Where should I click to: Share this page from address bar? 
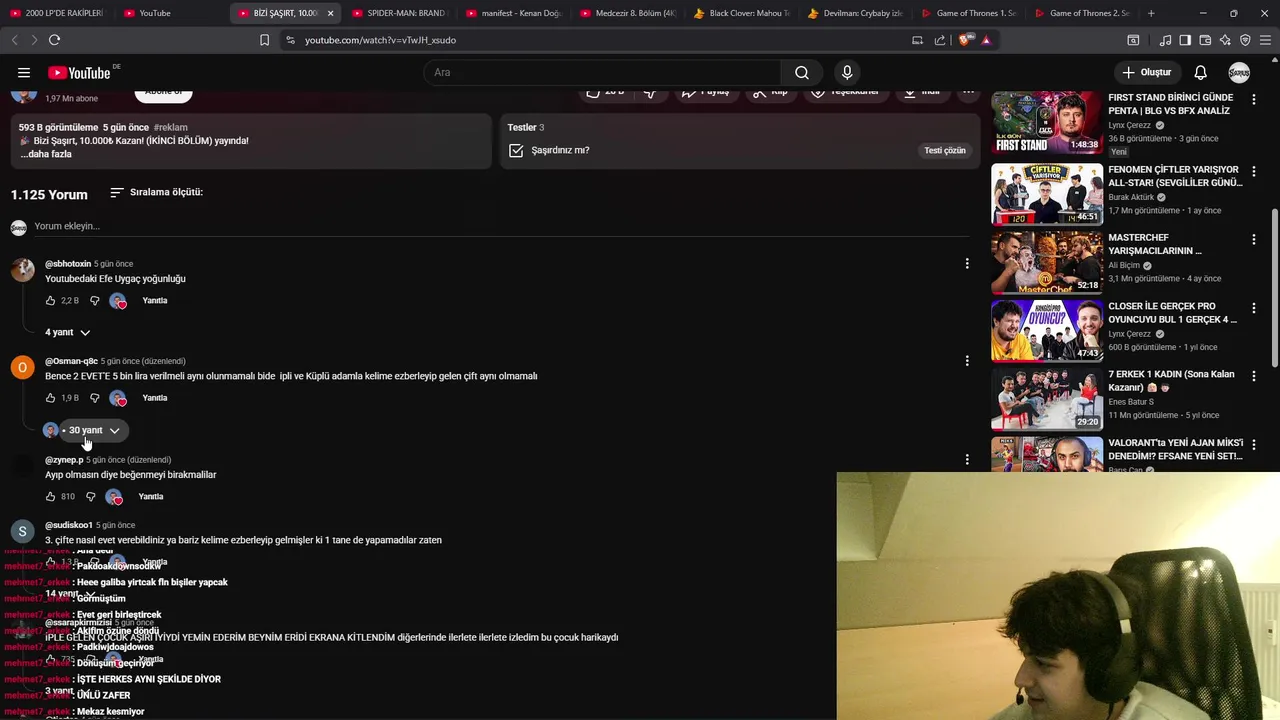940,40
